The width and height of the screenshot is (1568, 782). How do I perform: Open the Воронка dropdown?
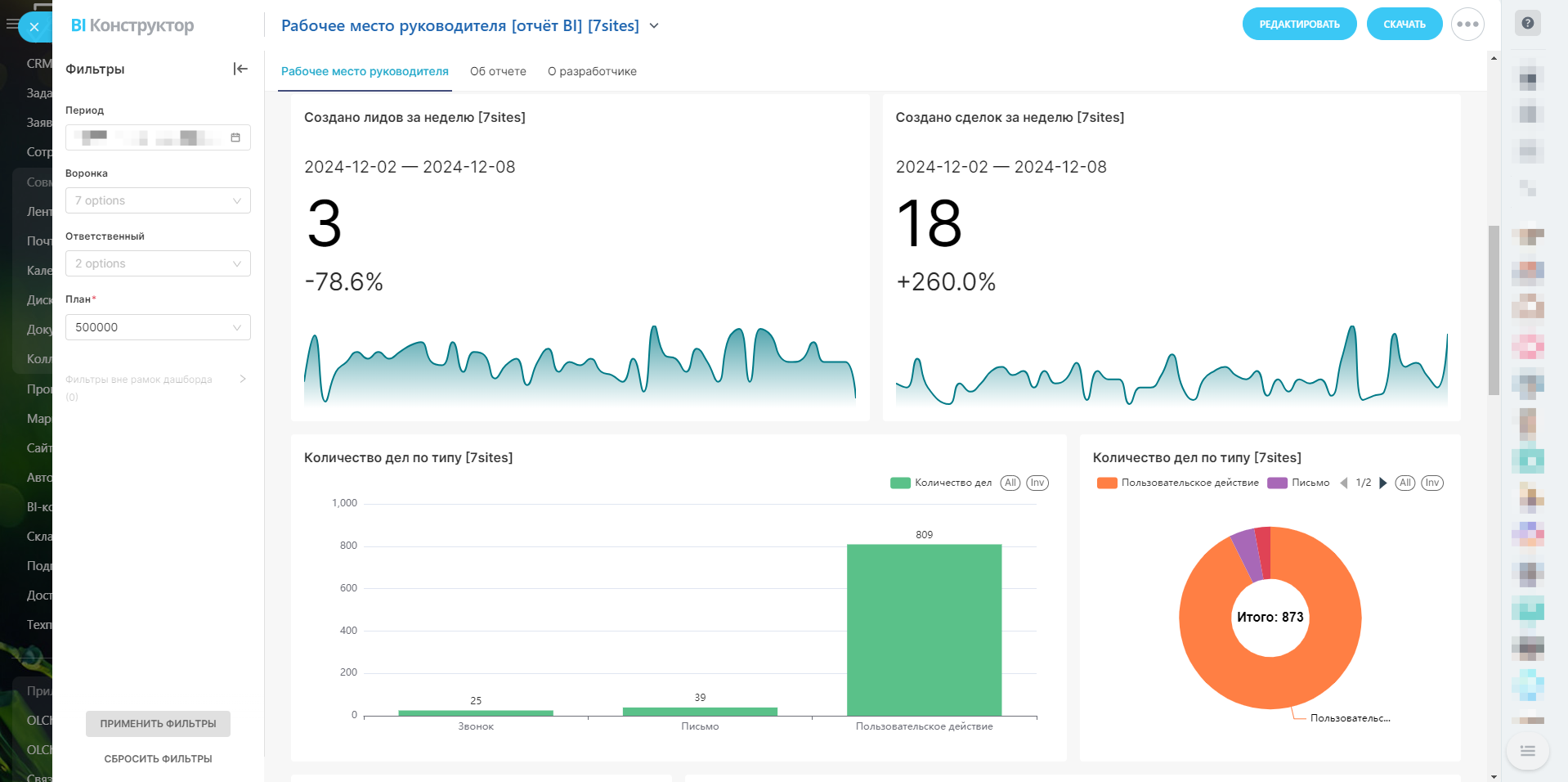(158, 200)
